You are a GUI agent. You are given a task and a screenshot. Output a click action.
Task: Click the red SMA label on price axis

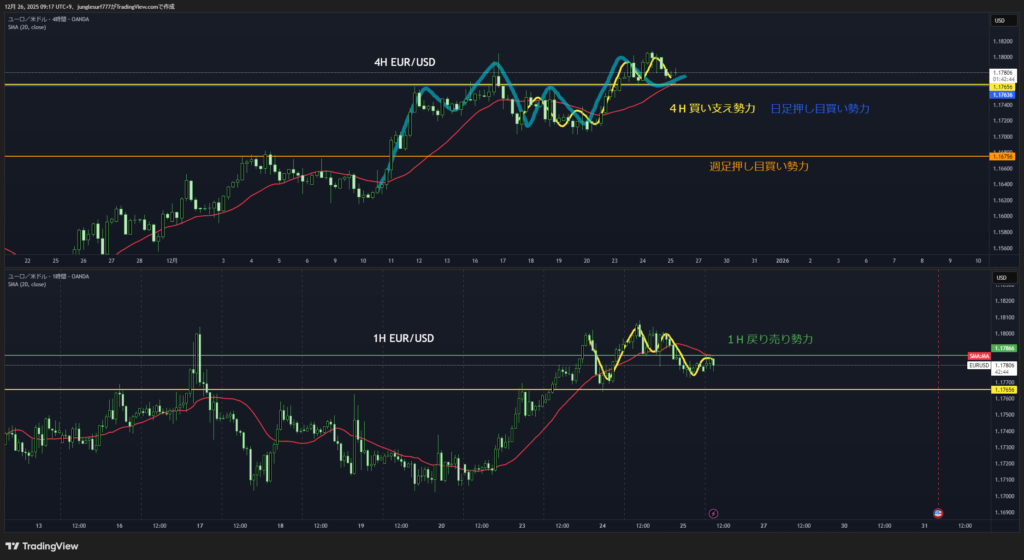tap(978, 356)
